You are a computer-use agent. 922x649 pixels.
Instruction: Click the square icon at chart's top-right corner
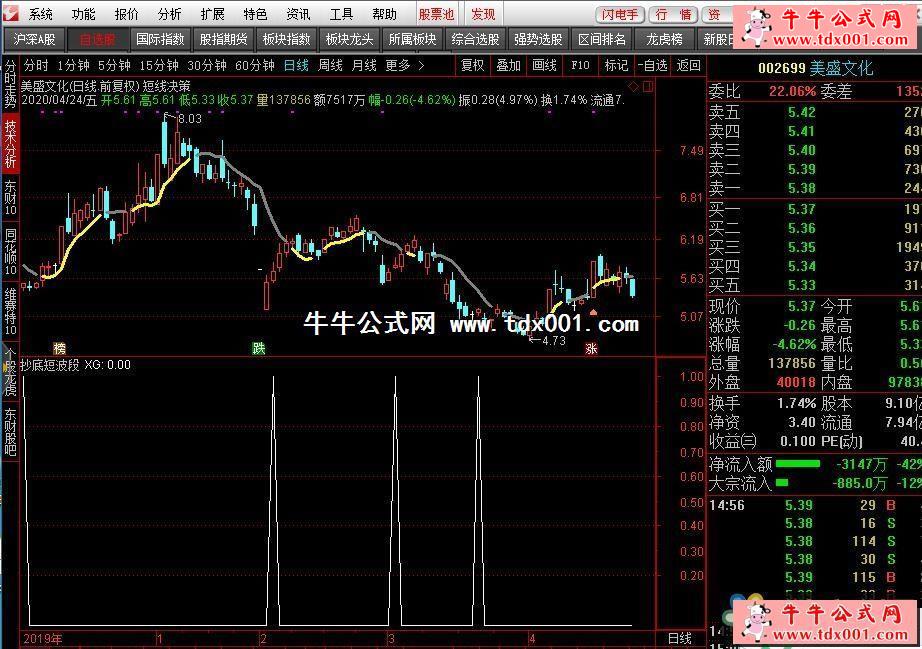click(650, 87)
